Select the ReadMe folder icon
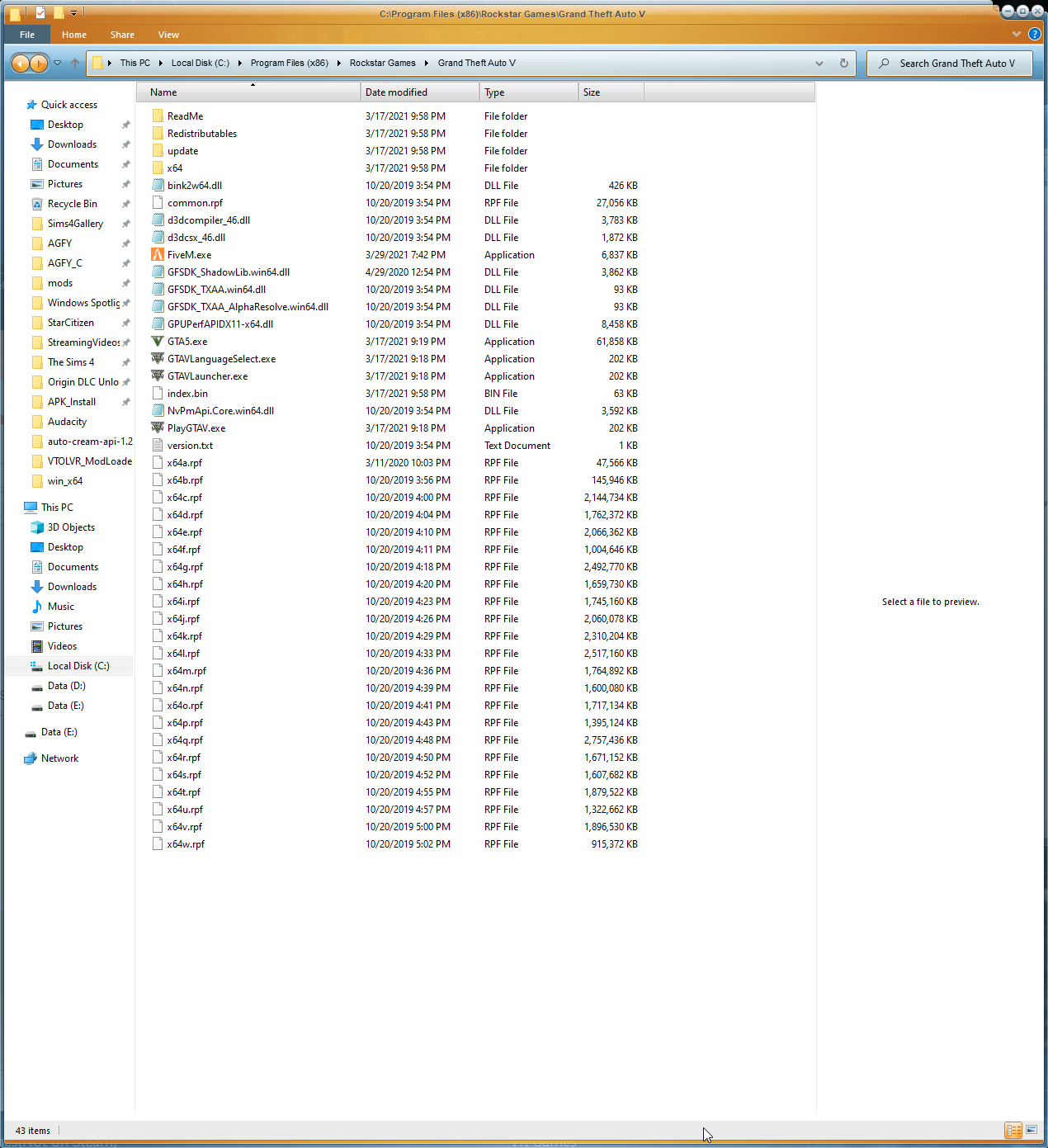1048x1148 pixels. pyautogui.click(x=158, y=116)
